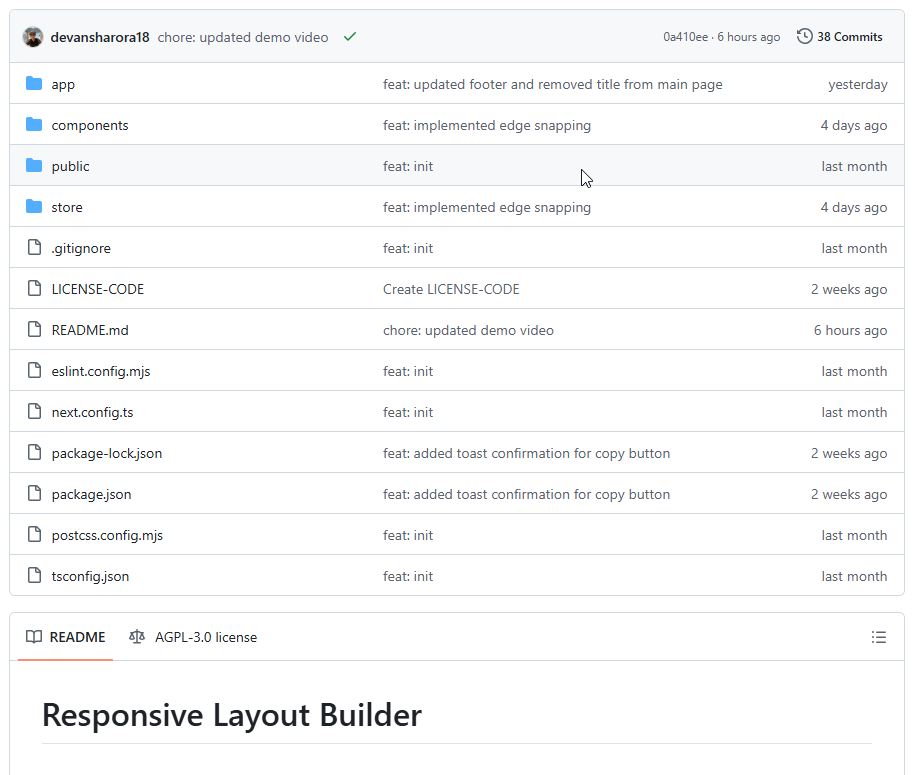Click the store folder icon
The height and width of the screenshot is (775, 912).
pos(34,207)
